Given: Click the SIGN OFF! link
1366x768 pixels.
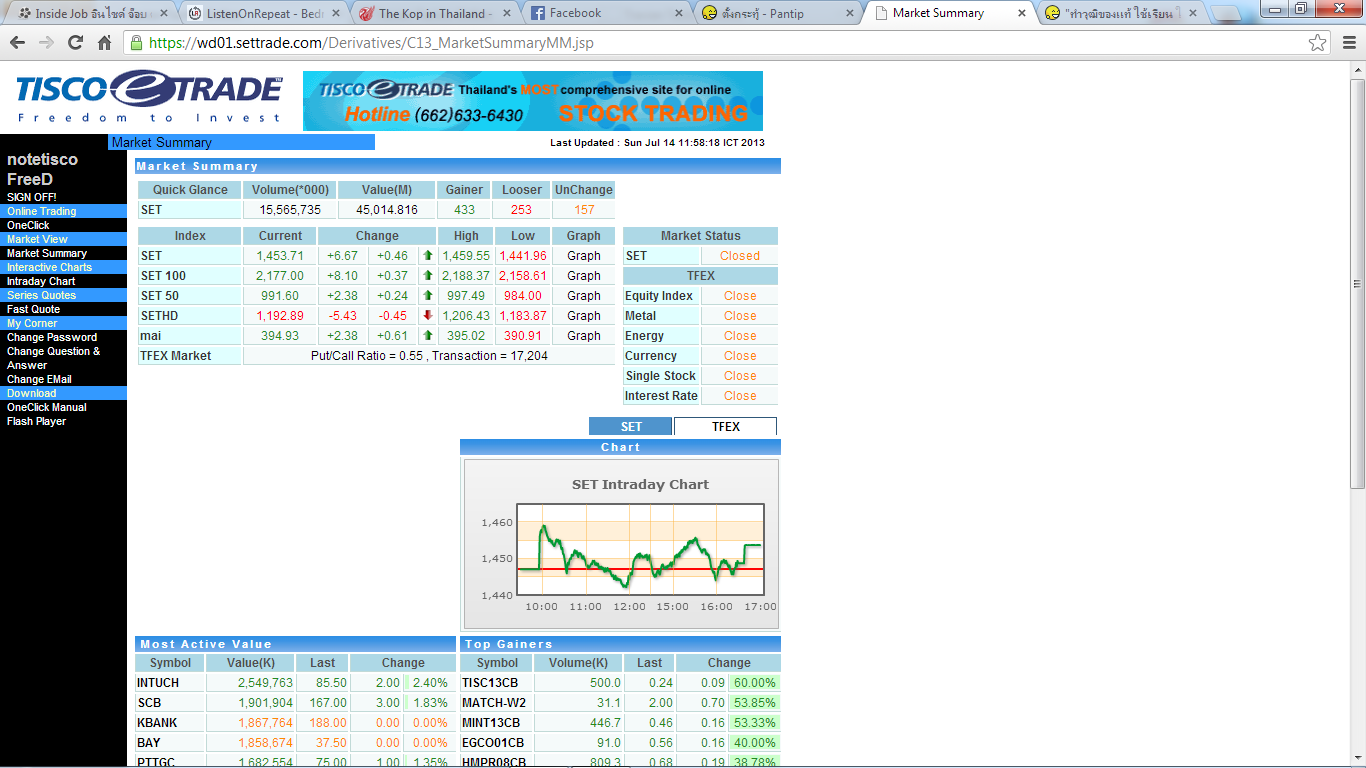Looking at the screenshot, I should point(32,197).
